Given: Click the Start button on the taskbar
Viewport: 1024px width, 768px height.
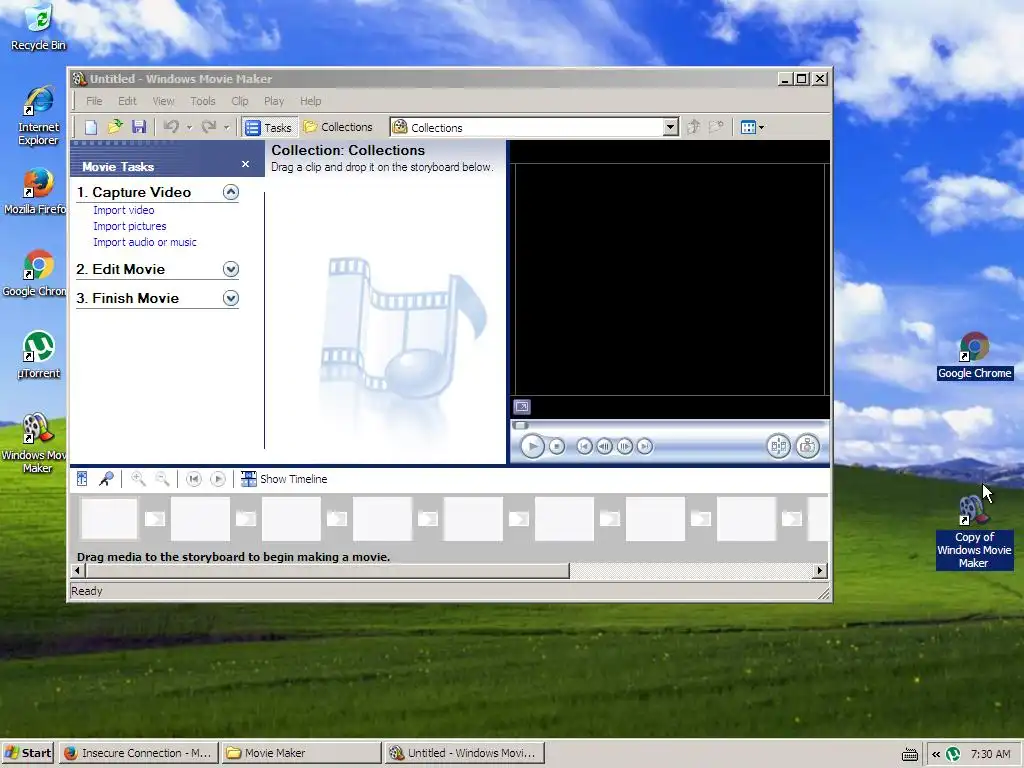Looking at the screenshot, I should [27, 753].
